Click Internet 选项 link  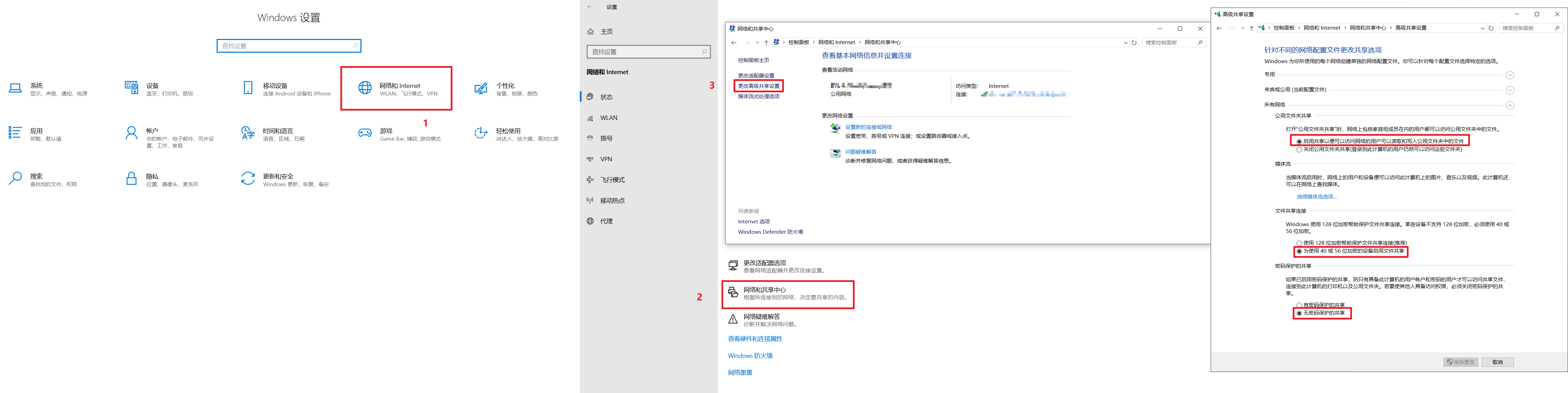coord(754,222)
